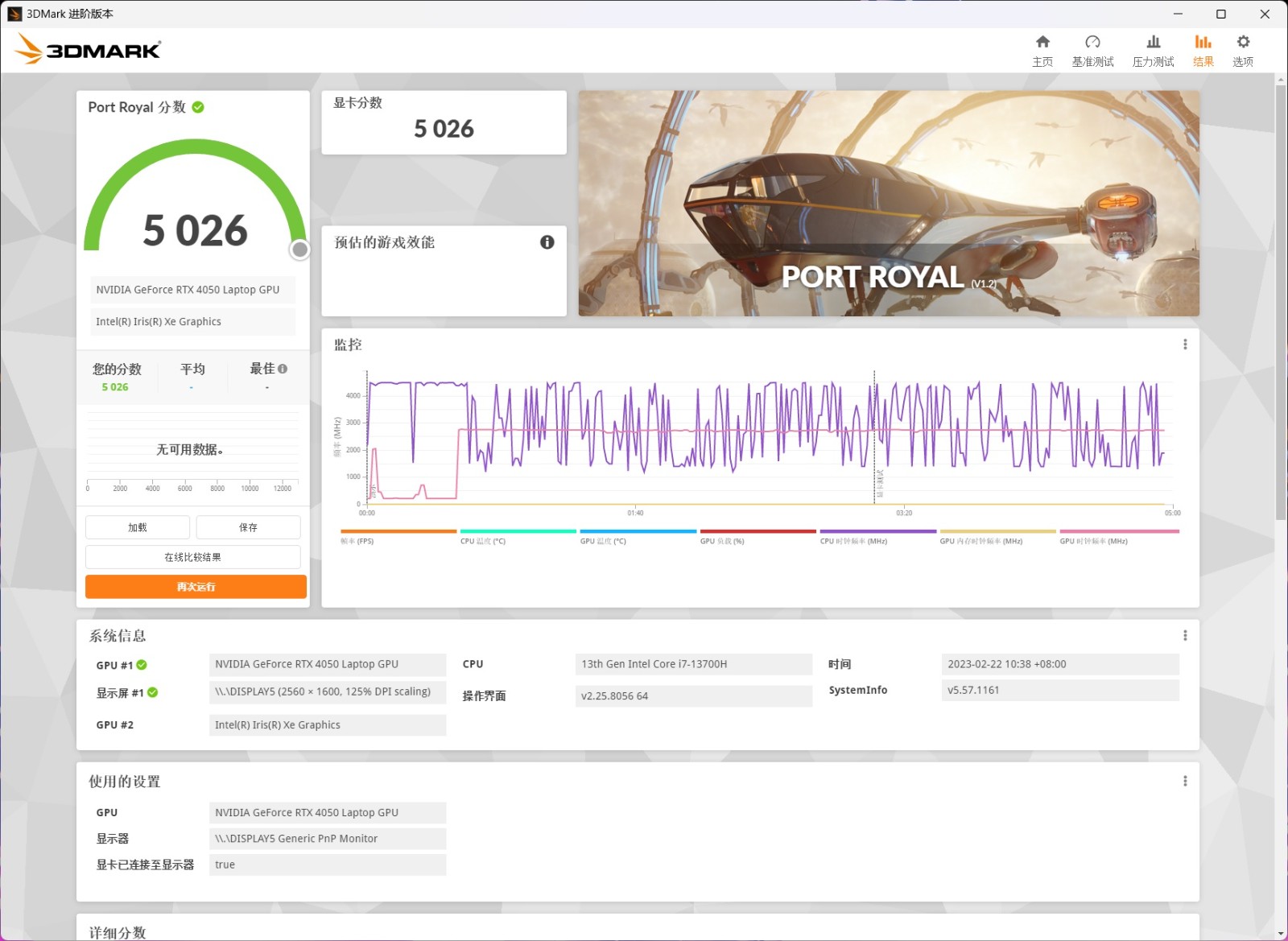Minimize the 3DMark window
The height and width of the screenshot is (941, 1288).
coord(1178,14)
